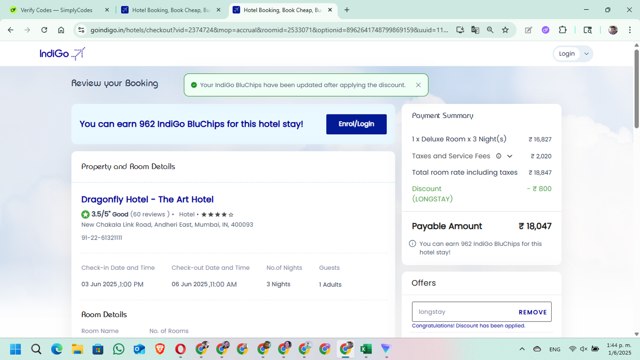The image size is (640, 360).
Task: Click the info icon beside Taxes and Service Fees
Action: pos(498,156)
